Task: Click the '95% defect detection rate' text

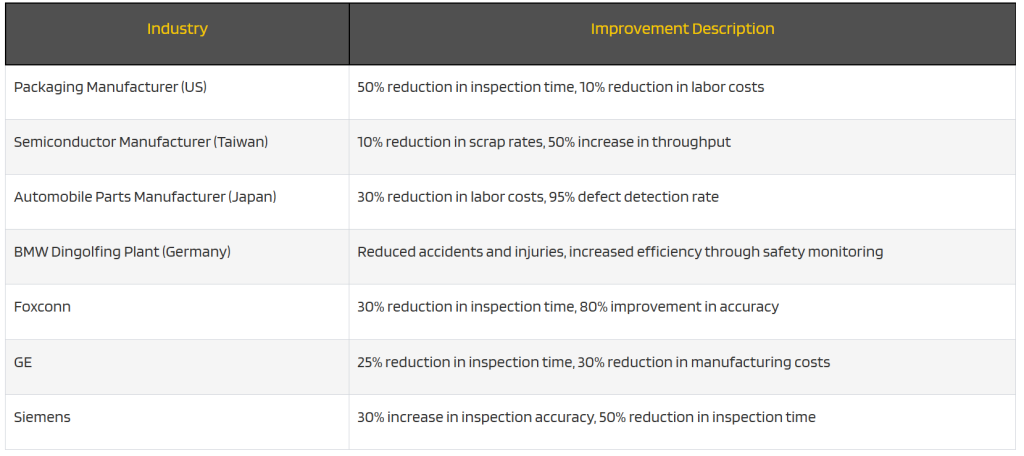Action: [633, 197]
